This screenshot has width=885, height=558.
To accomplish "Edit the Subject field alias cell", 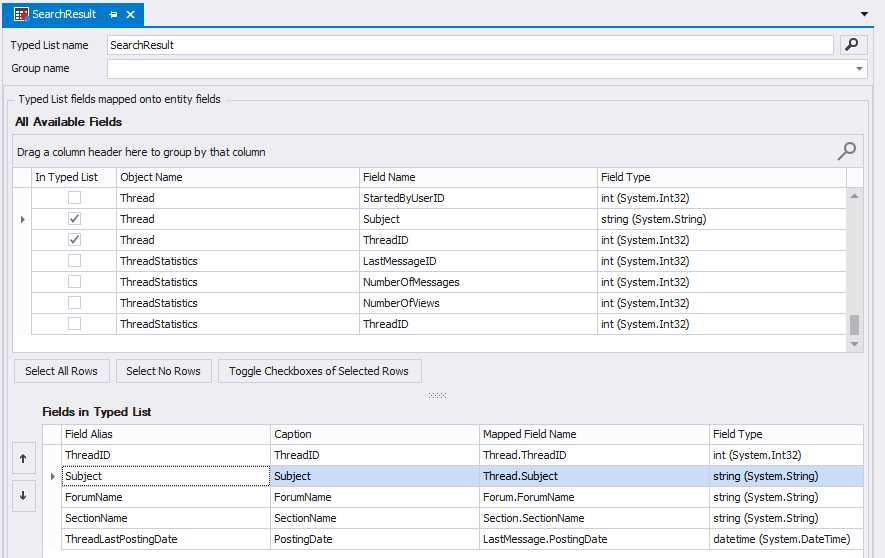I will coord(165,476).
